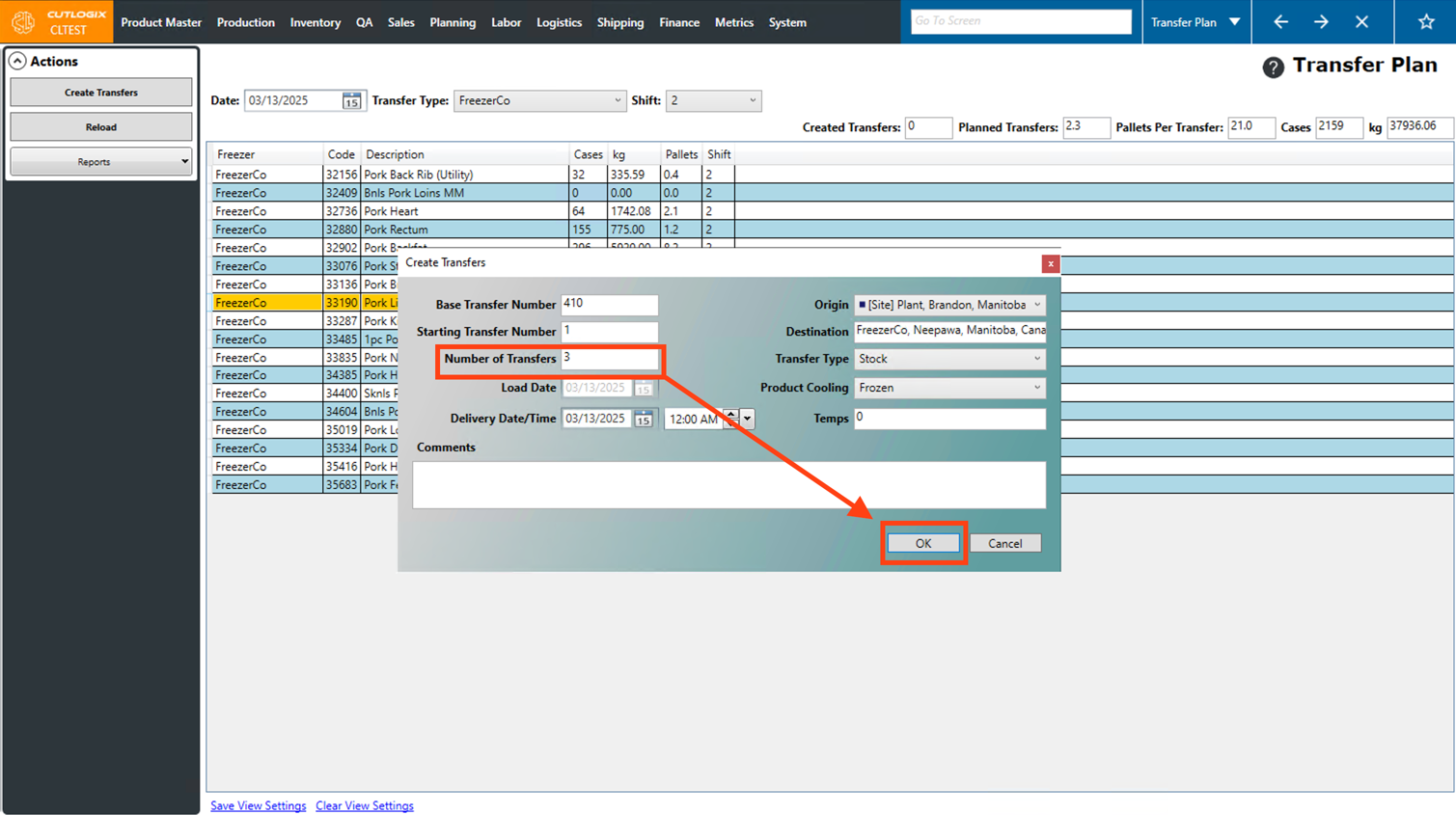
Task: Click the Cutlogix logo icon
Action: 23,21
